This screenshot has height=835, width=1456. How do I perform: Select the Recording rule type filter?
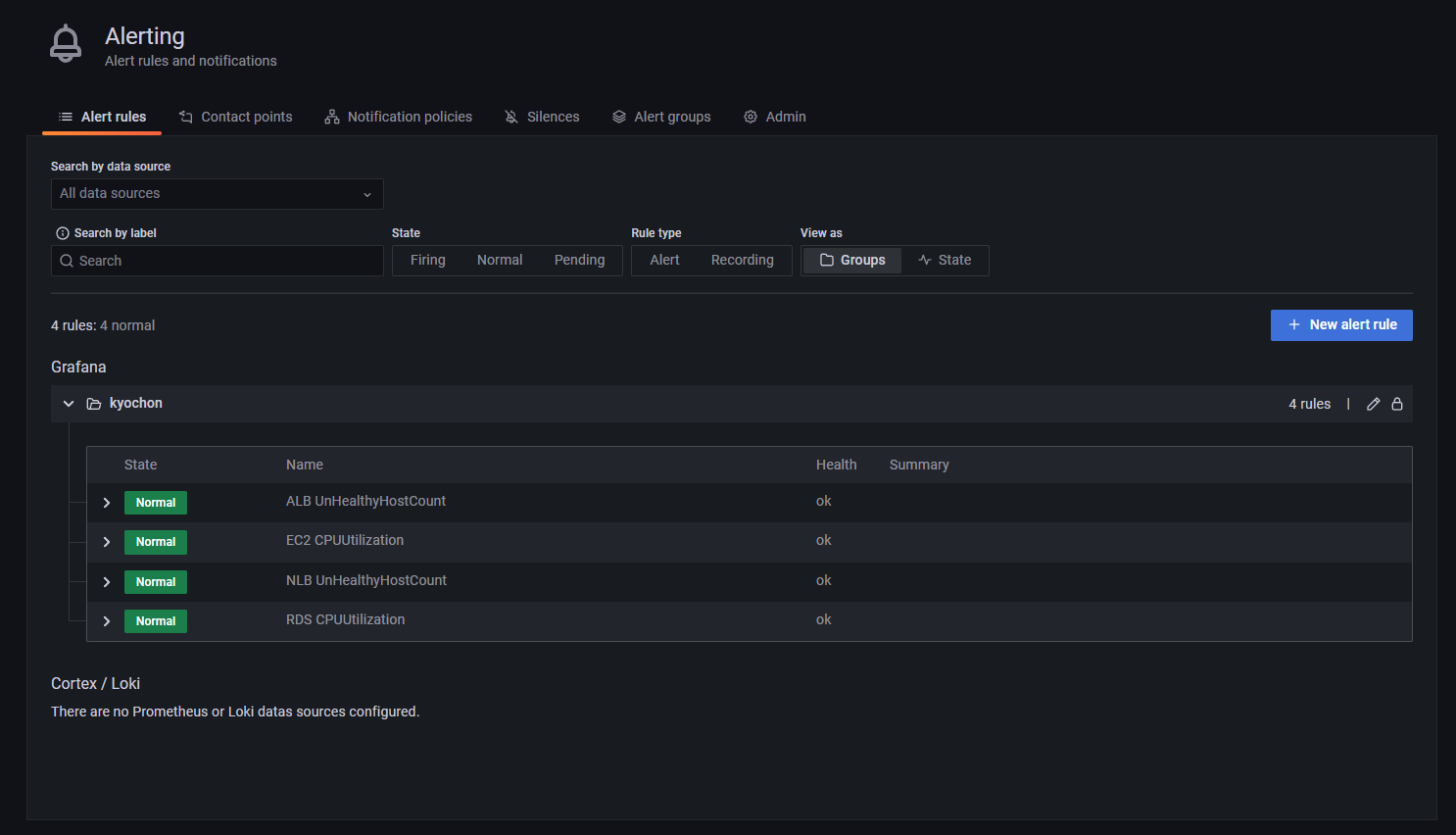pos(743,261)
